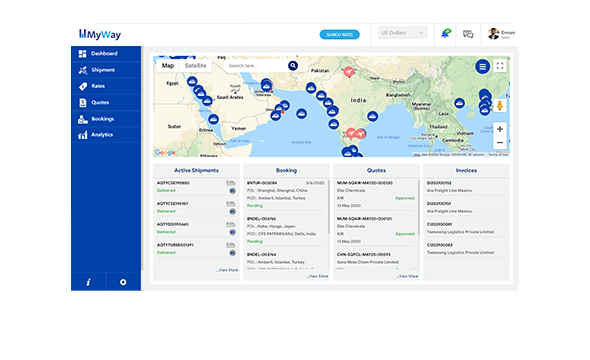
Task: Zoom out on the map
Action: click(x=500, y=143)
